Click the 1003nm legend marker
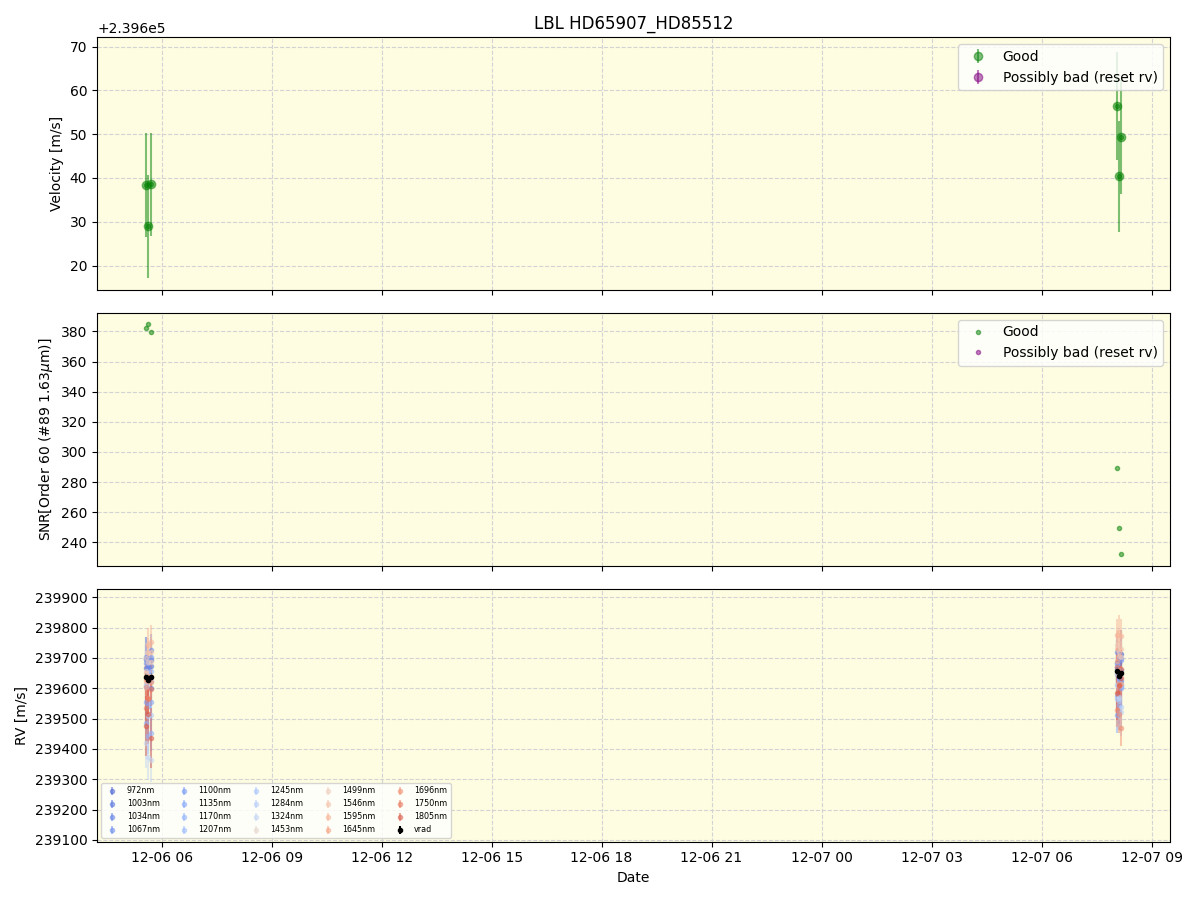This screenshot has height=900, width=1200. click(x=112, y=804)
